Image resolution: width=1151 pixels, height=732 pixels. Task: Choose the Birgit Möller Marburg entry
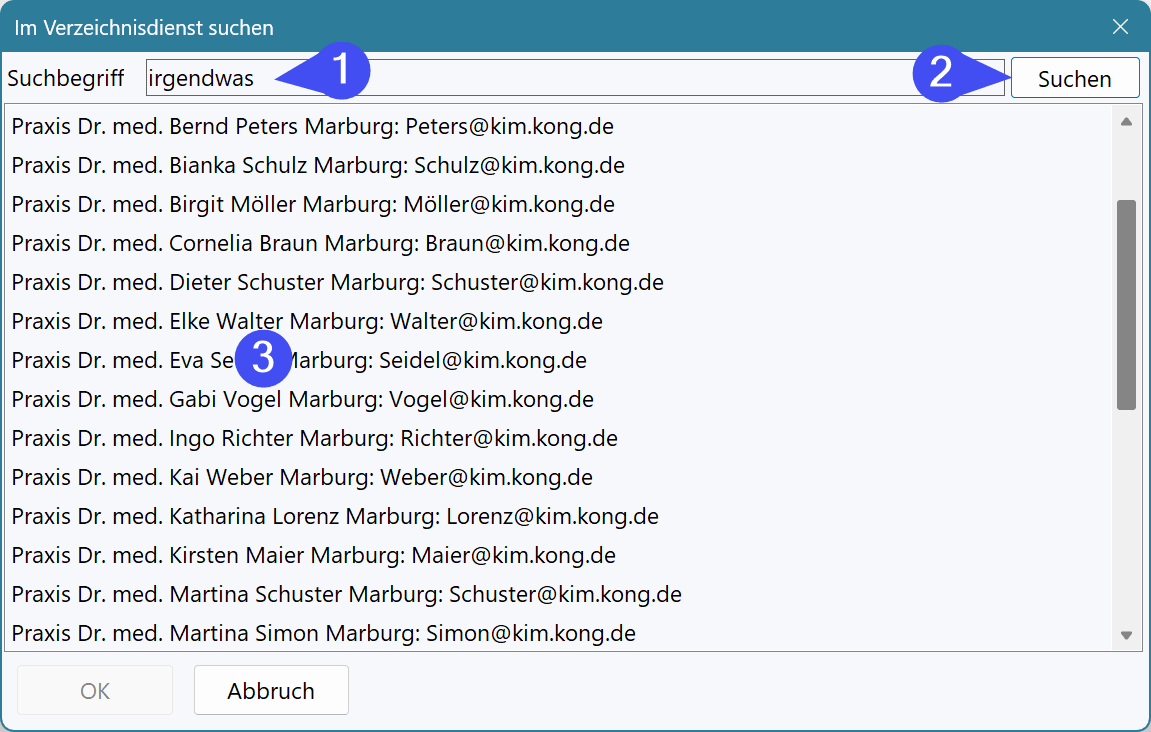click(x=313, y=205)
